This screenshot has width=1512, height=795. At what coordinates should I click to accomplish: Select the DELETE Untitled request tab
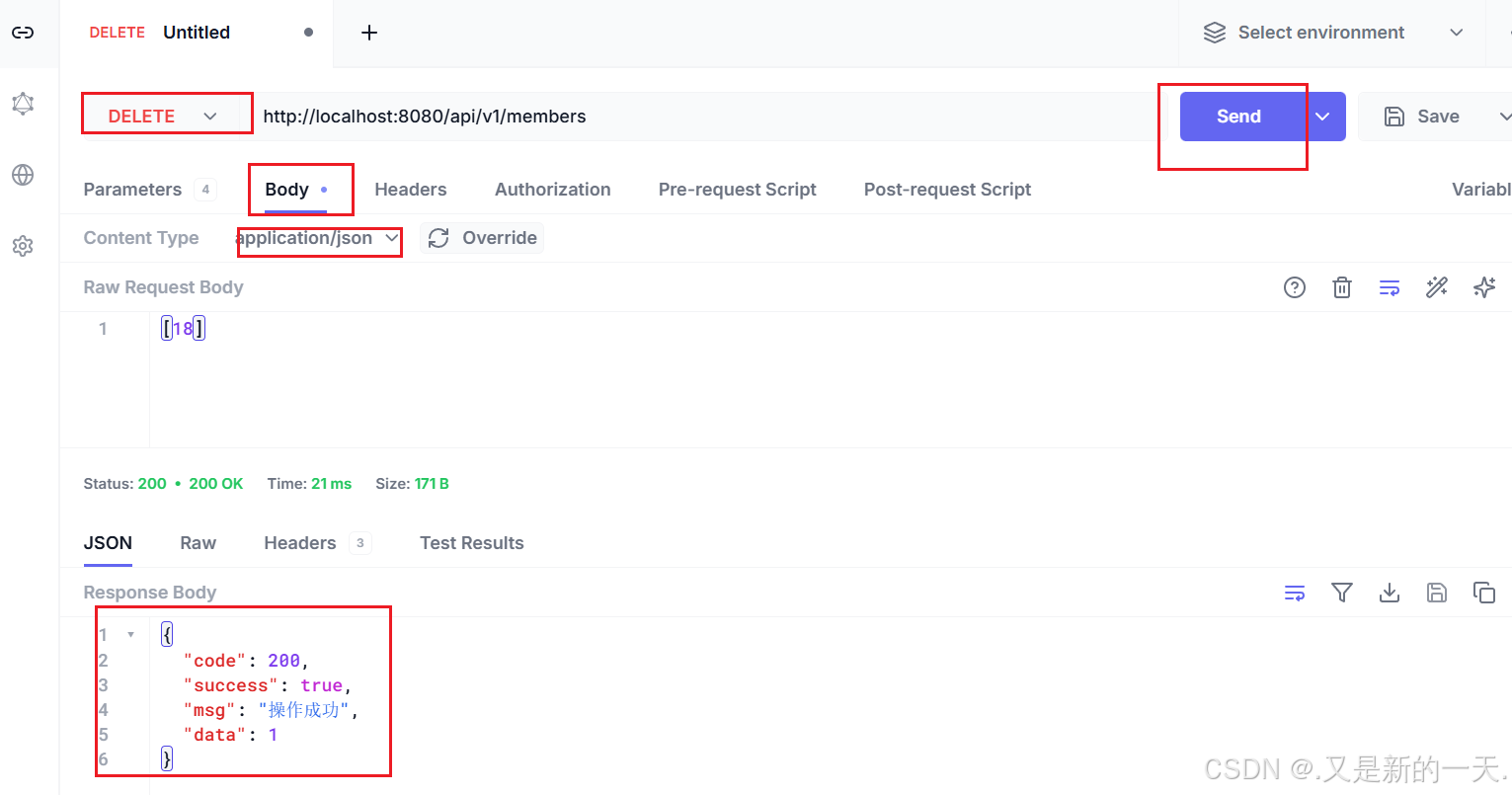click(x=197, y=33)
